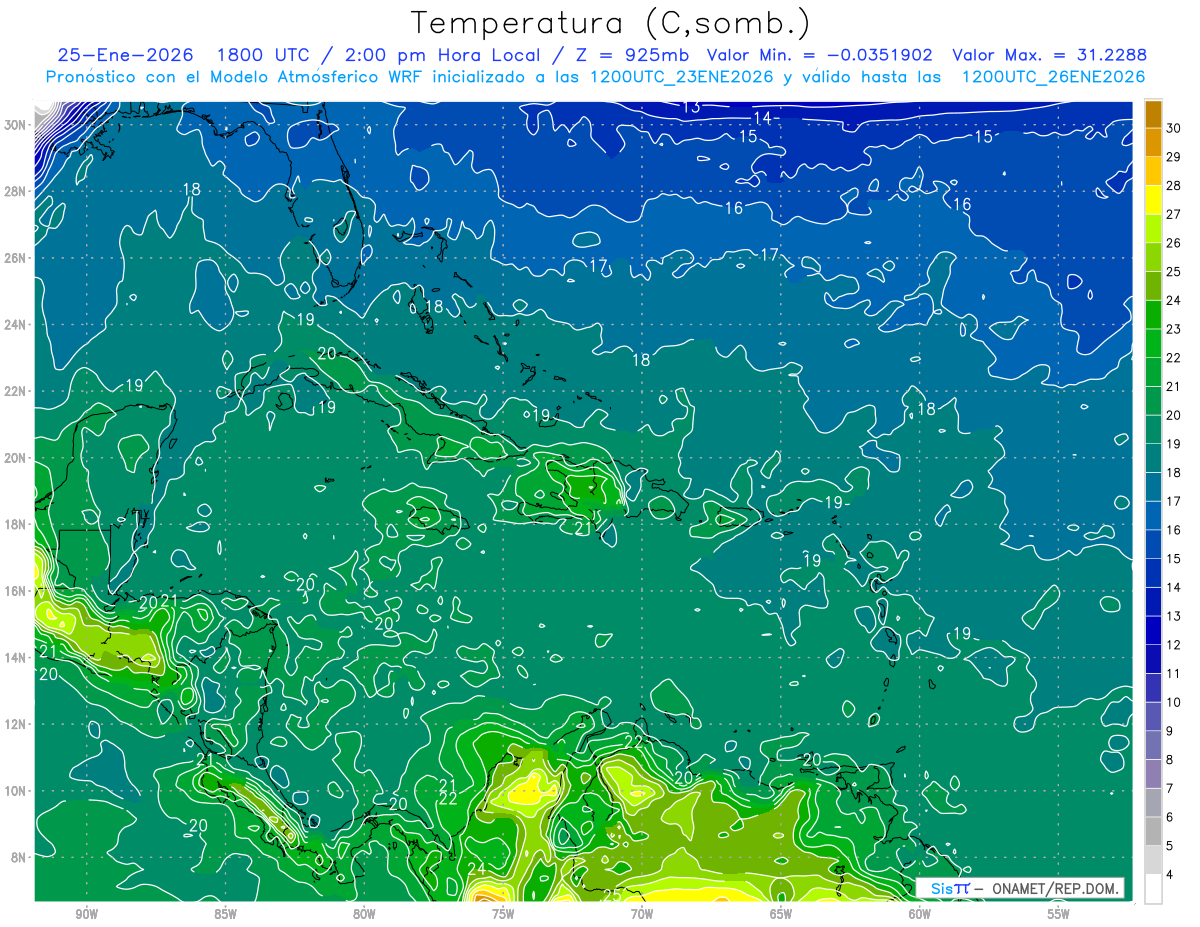Click the 16N latitude axis label
Viewport: 1200px width, 927px height.
pos(15,591)
